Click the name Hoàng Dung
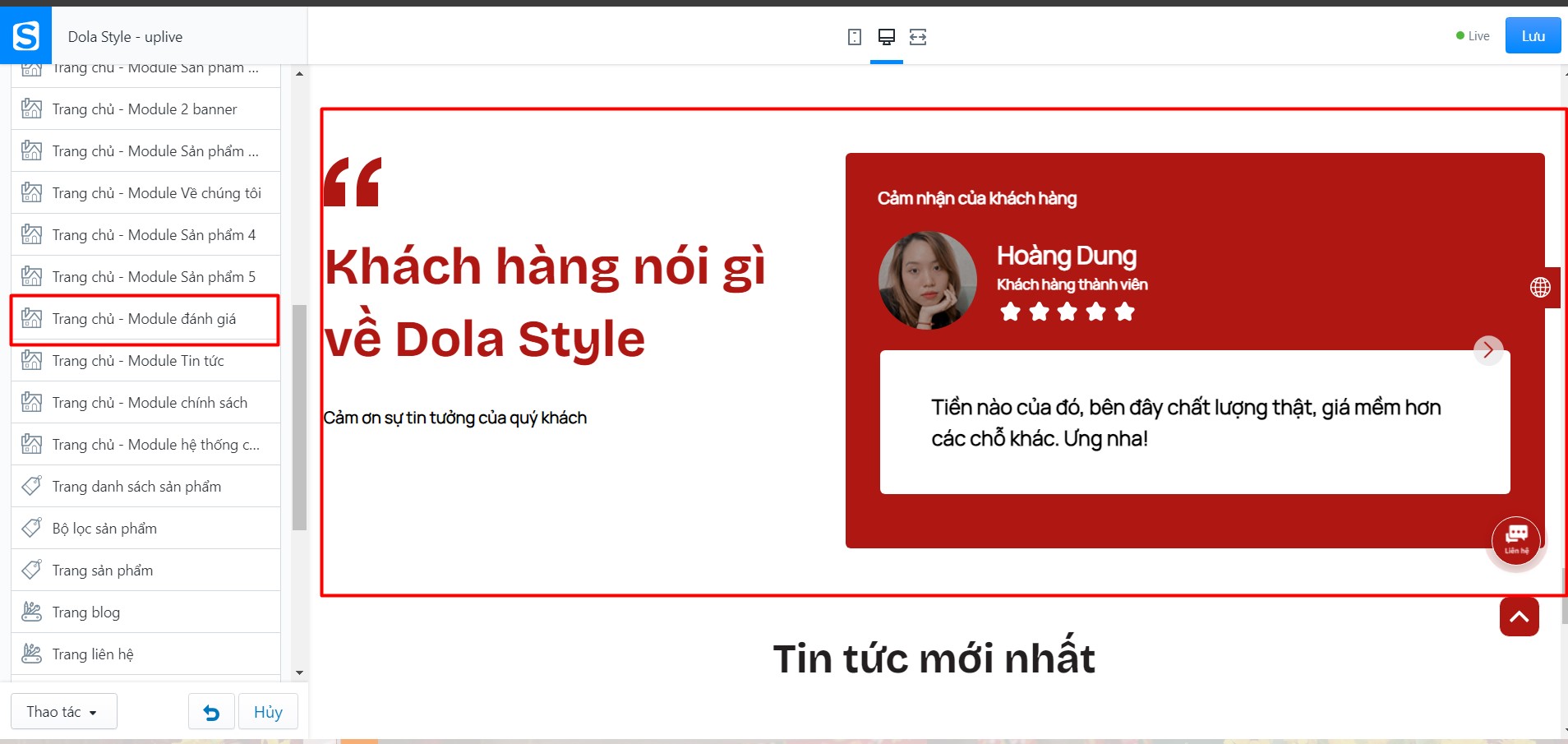 pyautogui.click(x=1067, y=256)
